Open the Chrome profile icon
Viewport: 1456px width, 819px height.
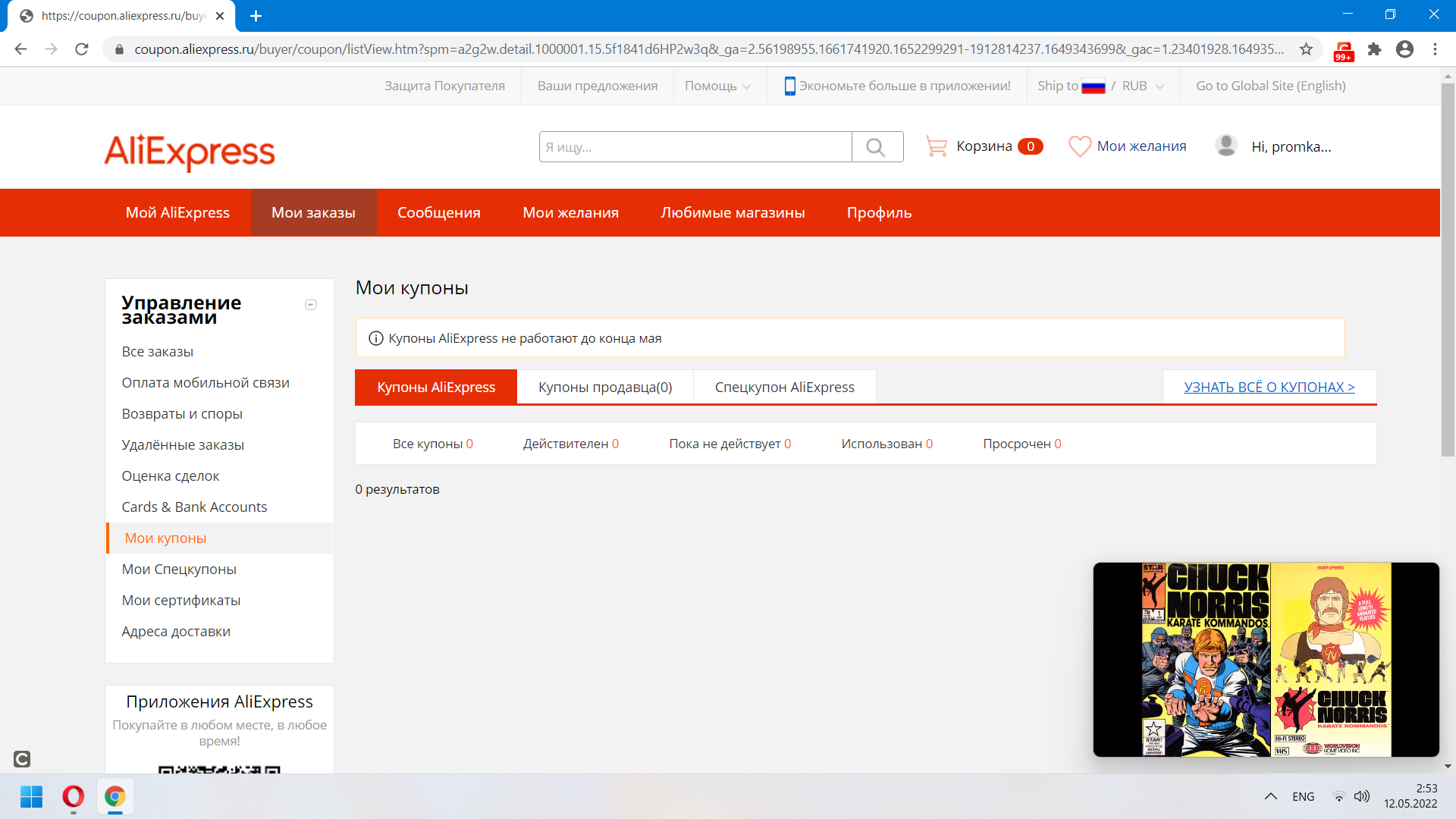[1404, 49]
